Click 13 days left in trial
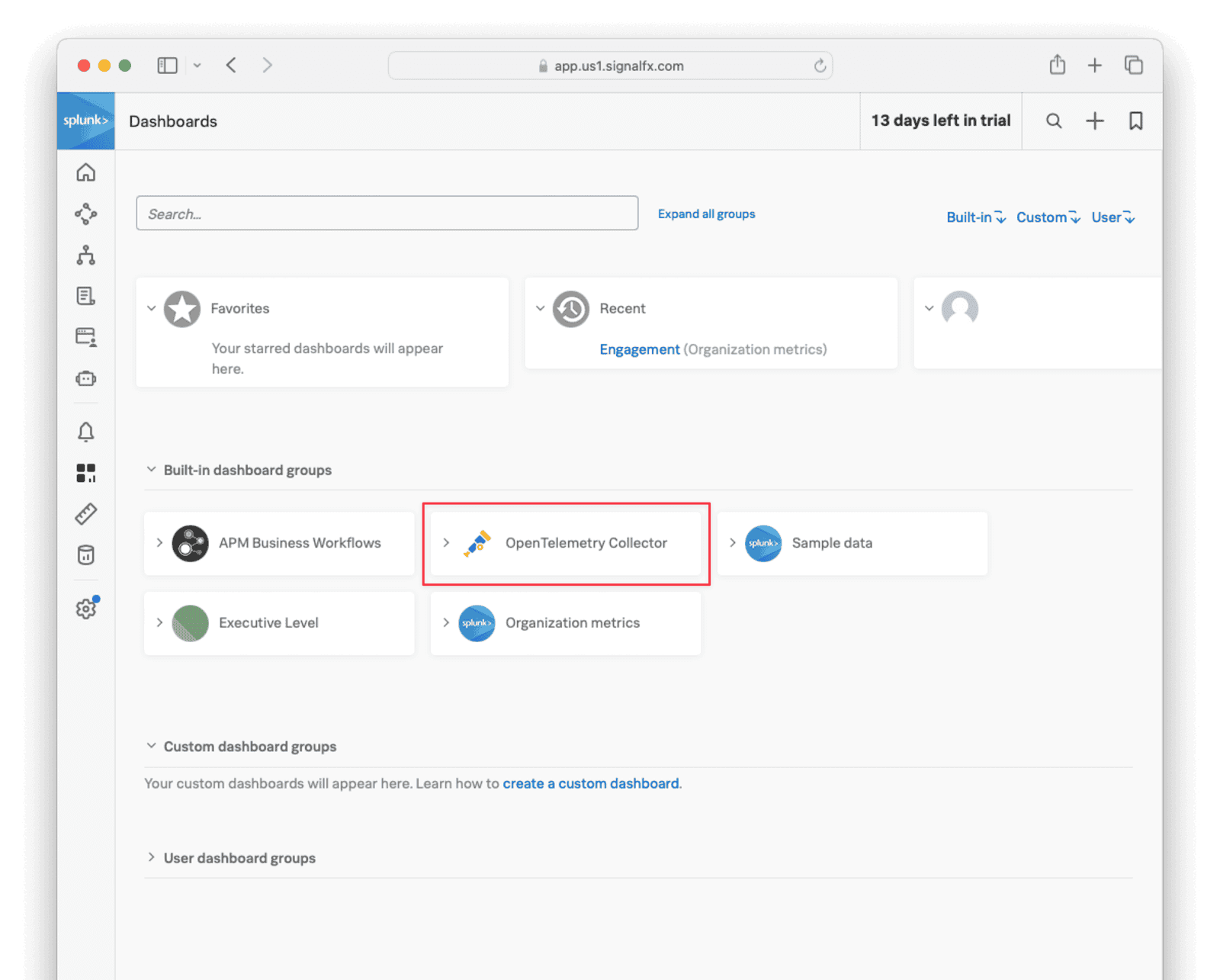This screenshot has height=980, width=1220. tap(941, 120)
